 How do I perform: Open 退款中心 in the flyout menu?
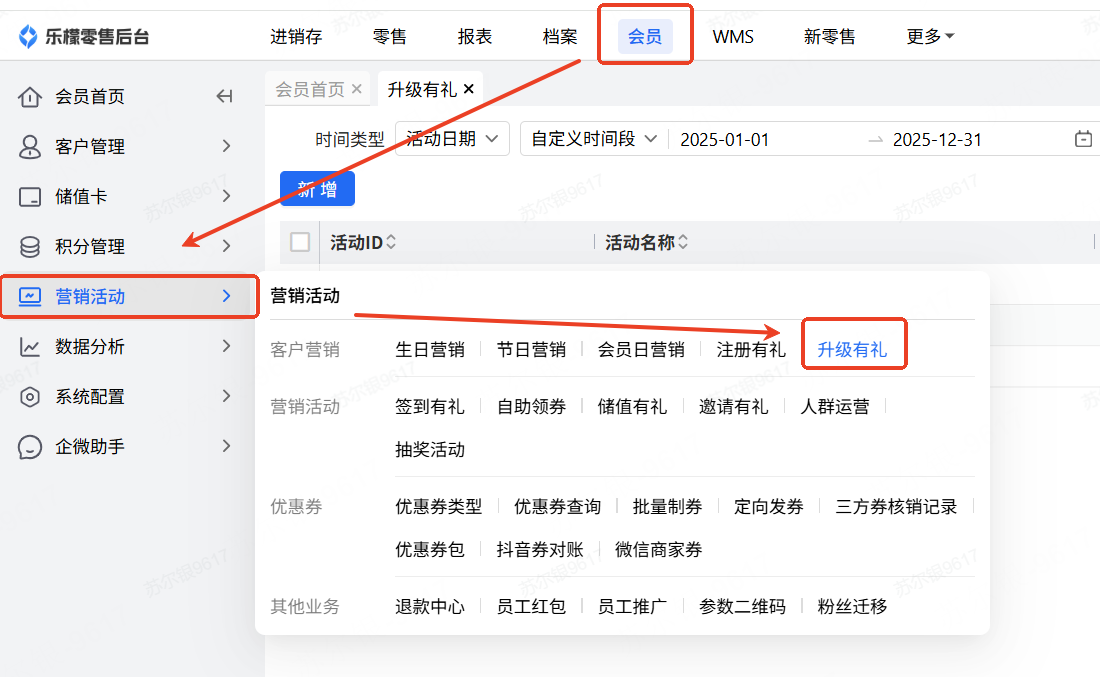(x=430, y=606)
